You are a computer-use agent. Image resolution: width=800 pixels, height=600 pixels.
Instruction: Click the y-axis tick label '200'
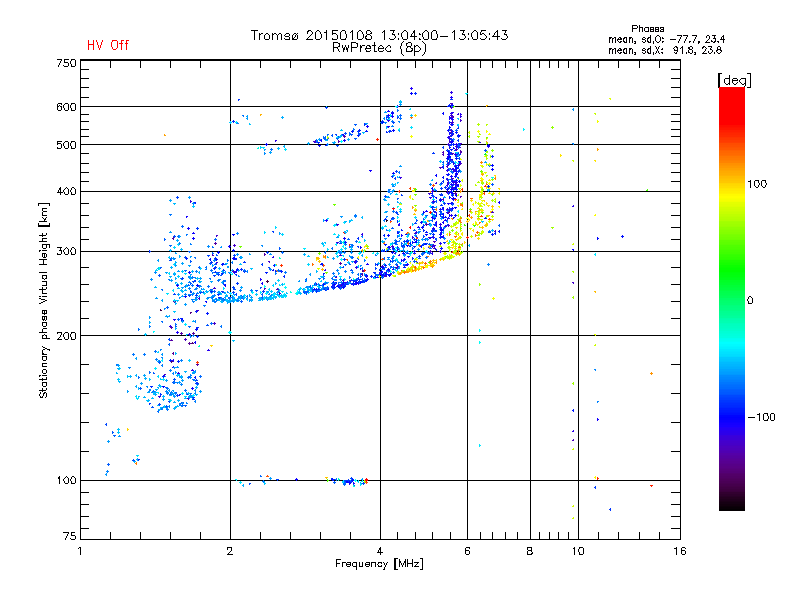[x=66, y=336]
